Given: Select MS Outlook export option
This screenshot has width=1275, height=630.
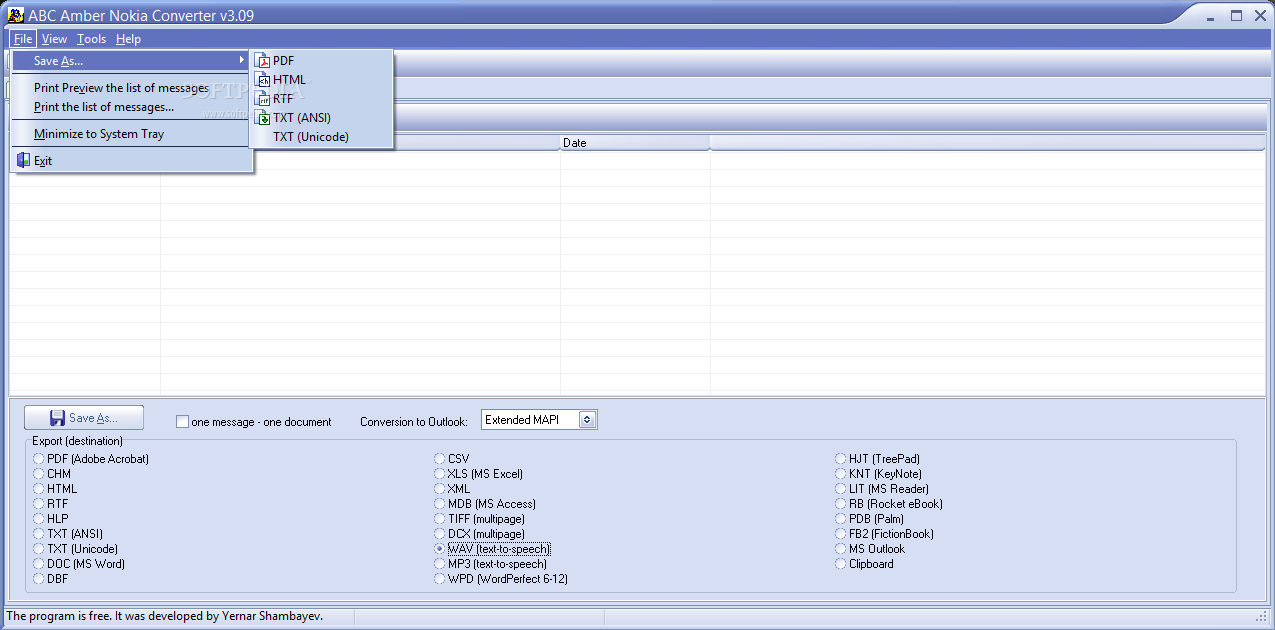Looking at the screenshot, I should (870, 549).
